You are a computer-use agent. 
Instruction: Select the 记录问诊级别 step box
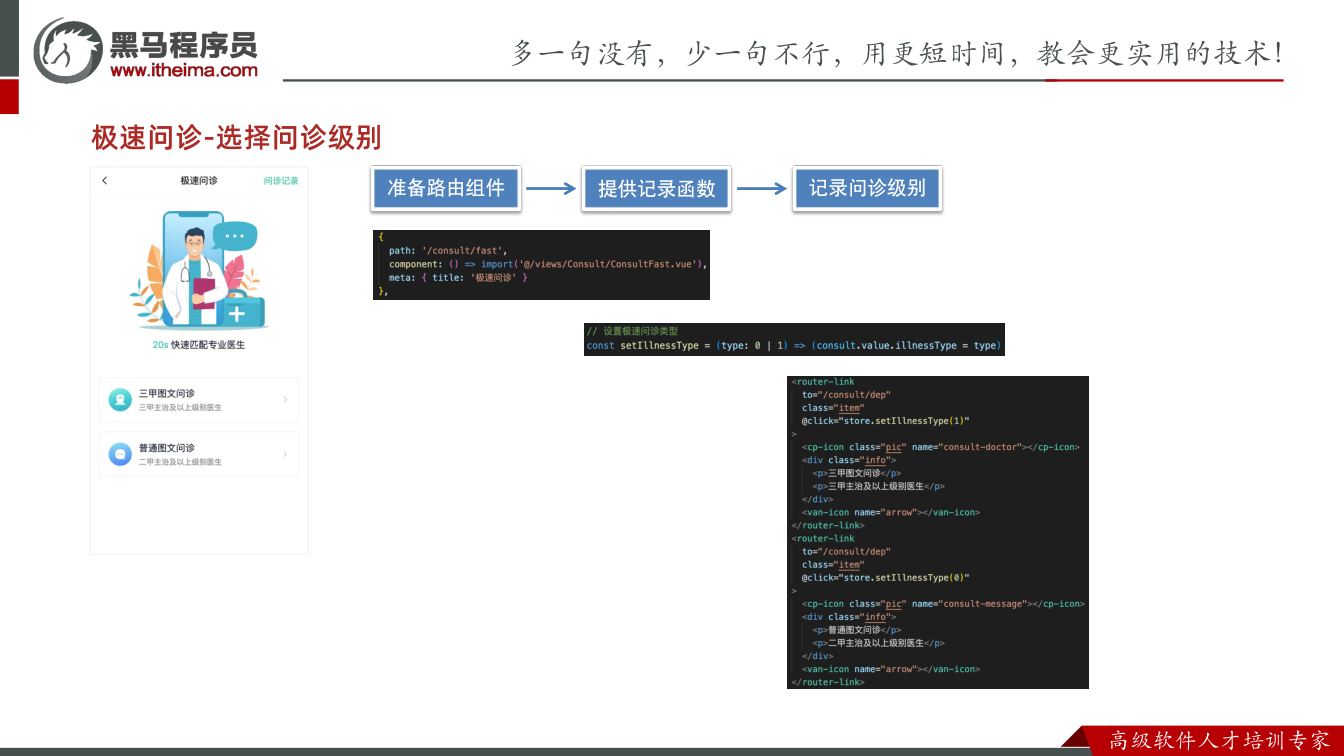867,188
